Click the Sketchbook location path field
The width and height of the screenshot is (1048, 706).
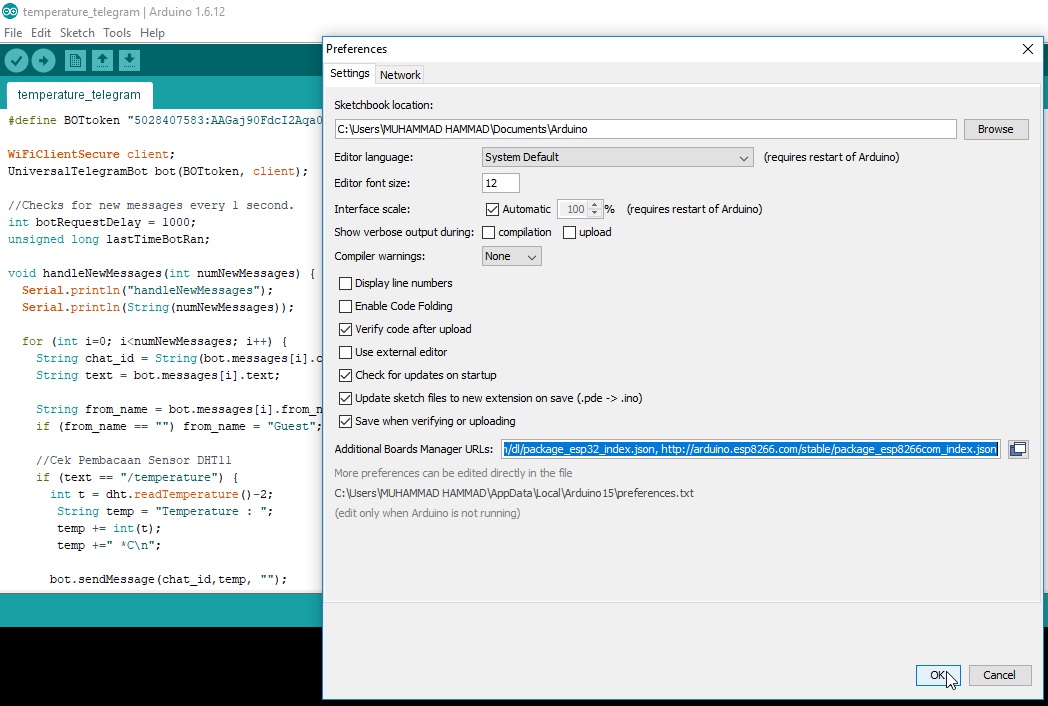tap(646, 130)
